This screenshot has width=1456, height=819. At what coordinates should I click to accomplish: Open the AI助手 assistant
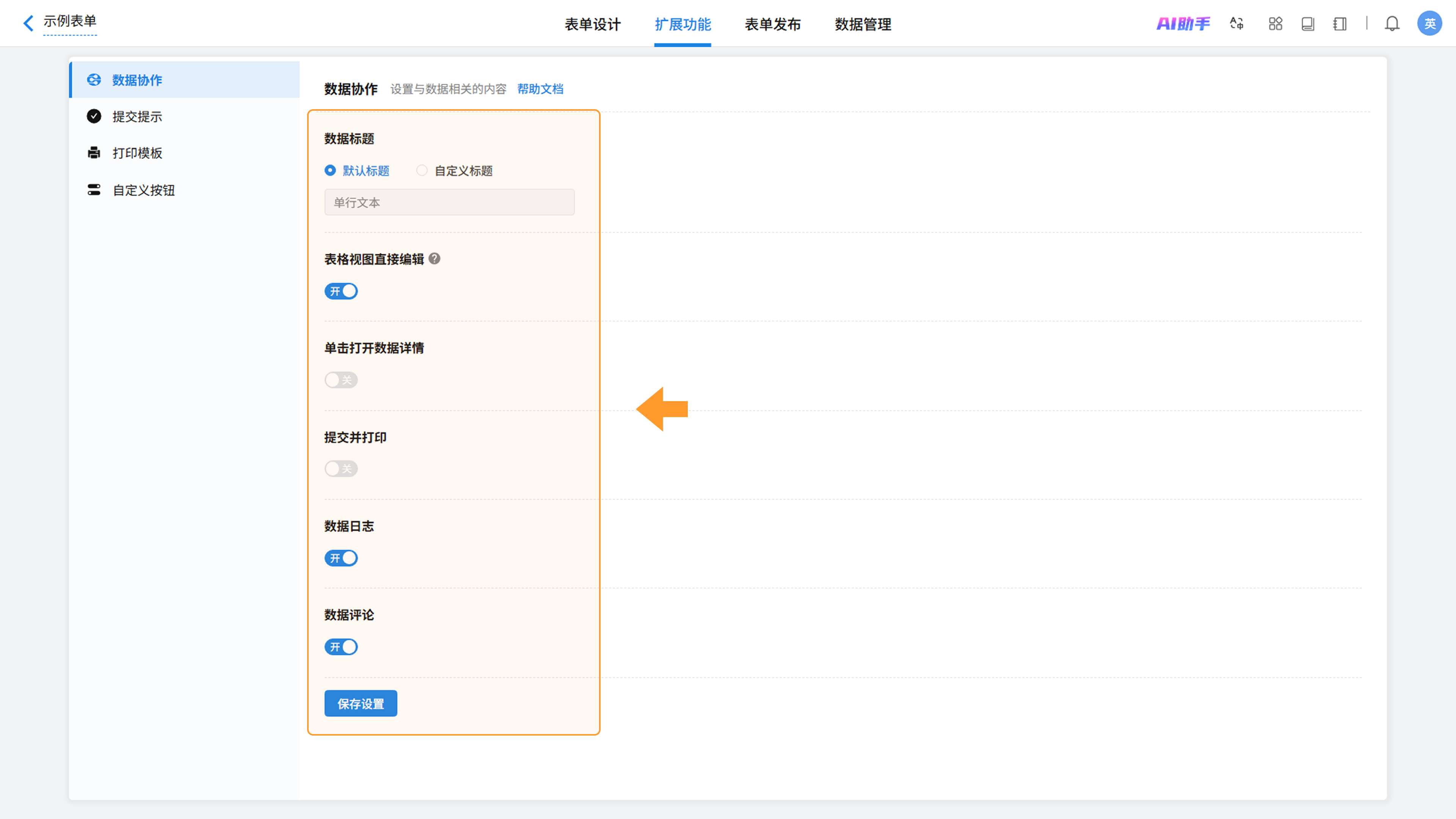[x=1183, y=24]
